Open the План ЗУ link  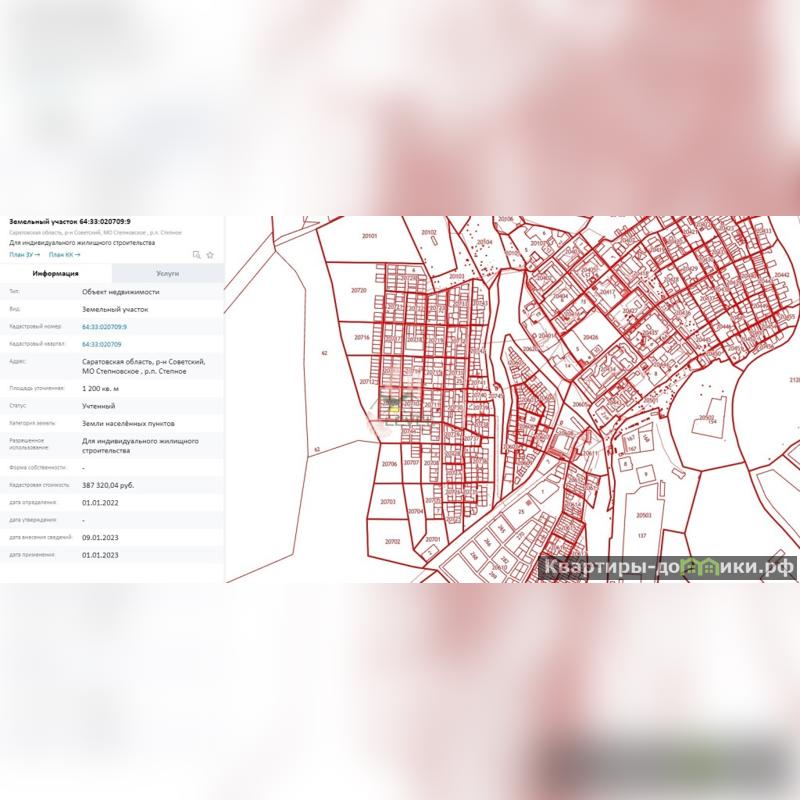(x=24, y=255)
